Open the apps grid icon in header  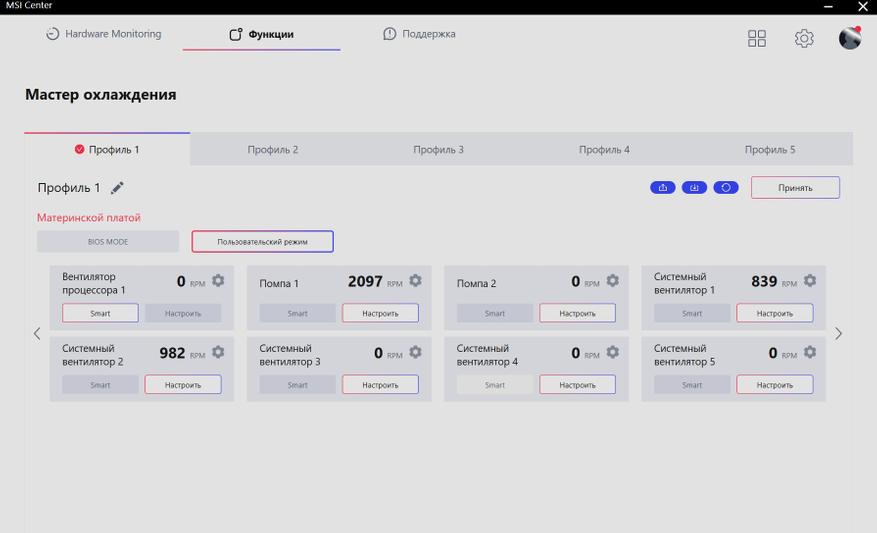[x=757, y=39]
